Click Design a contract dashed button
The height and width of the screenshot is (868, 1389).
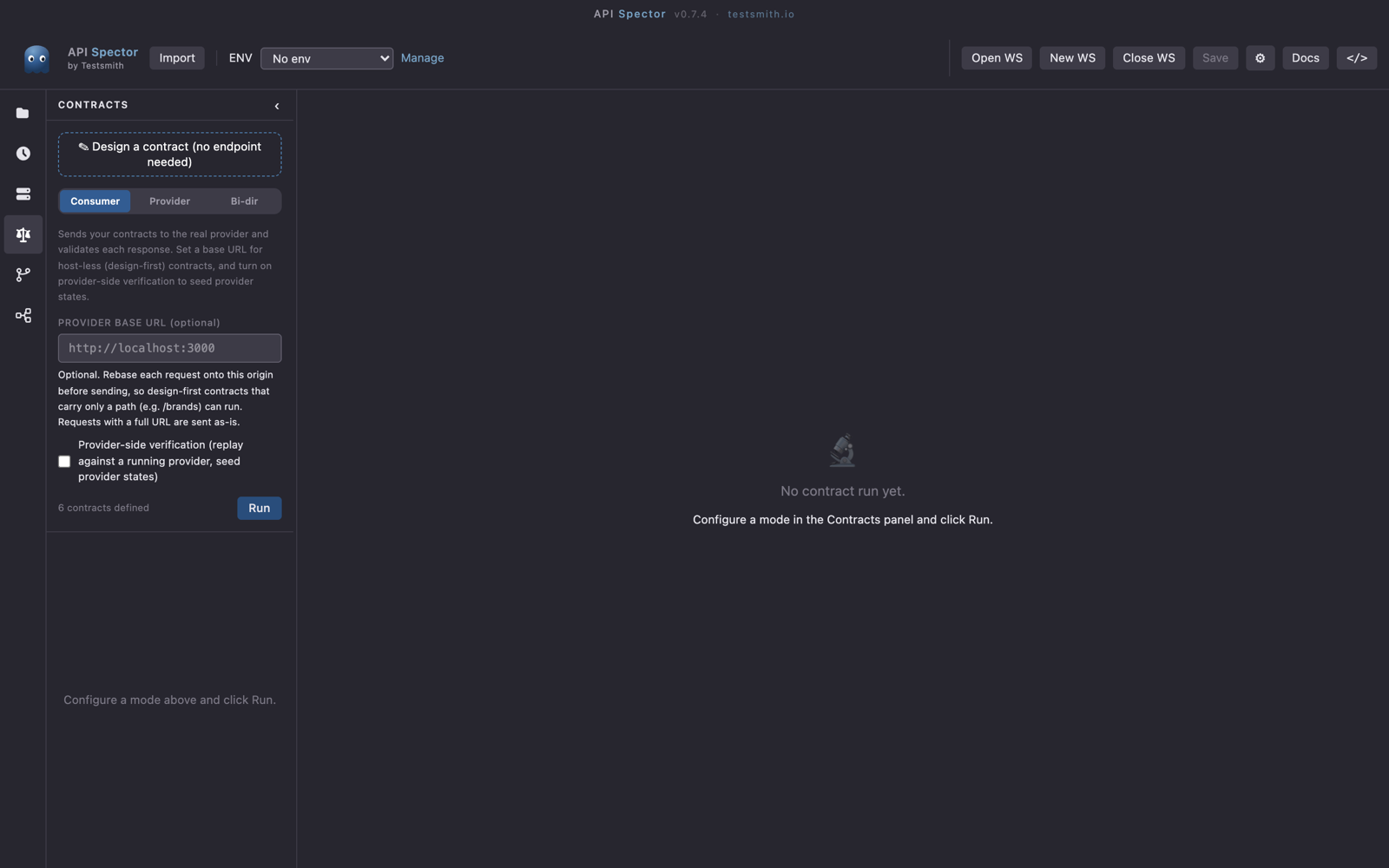[x=169, y=155]
